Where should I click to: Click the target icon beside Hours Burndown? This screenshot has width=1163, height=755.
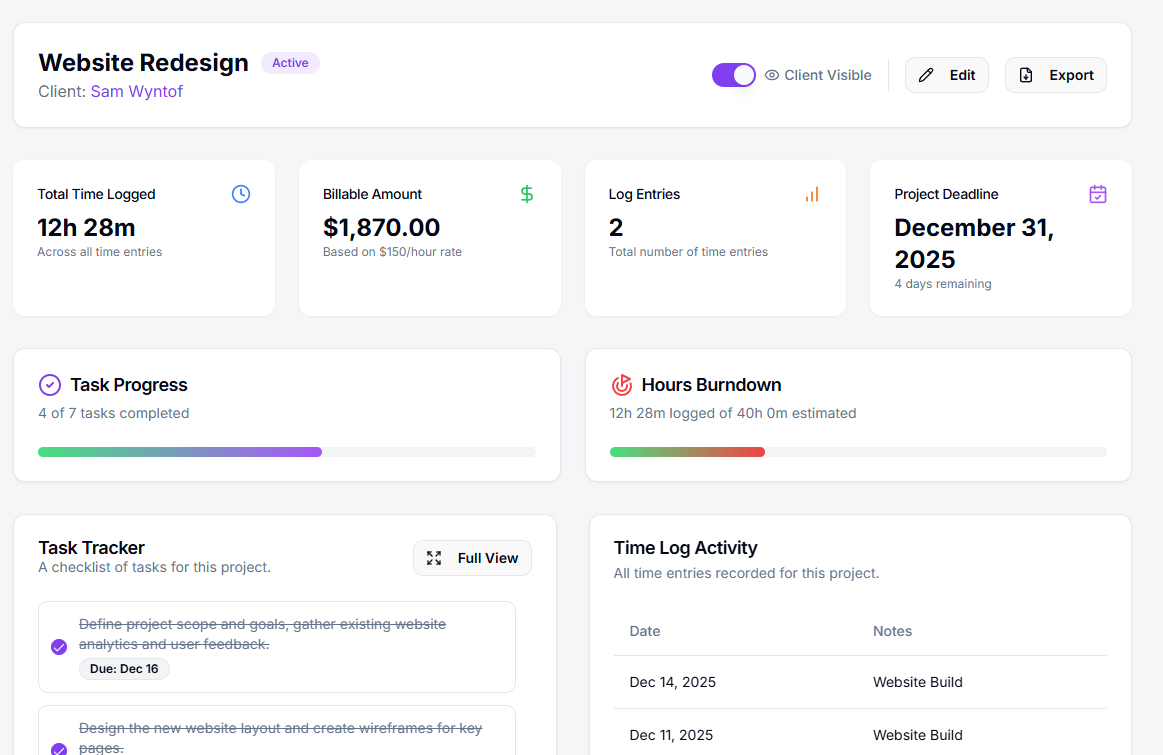(x=622, y=385)
